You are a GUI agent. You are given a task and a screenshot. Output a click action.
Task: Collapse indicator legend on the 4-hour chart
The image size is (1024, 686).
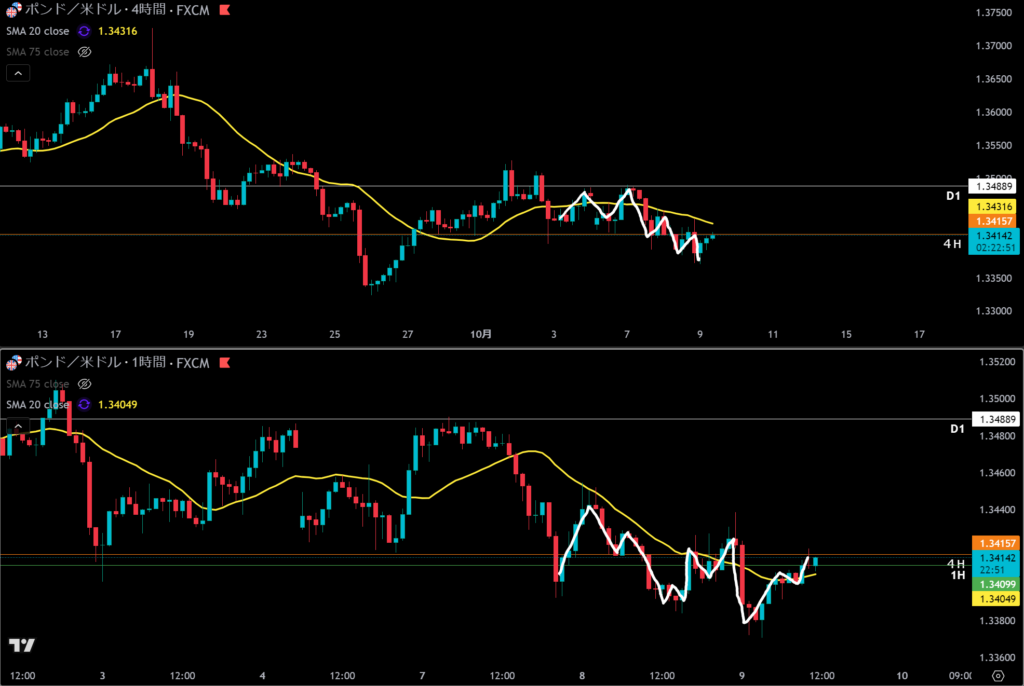(x=18, y=73)
